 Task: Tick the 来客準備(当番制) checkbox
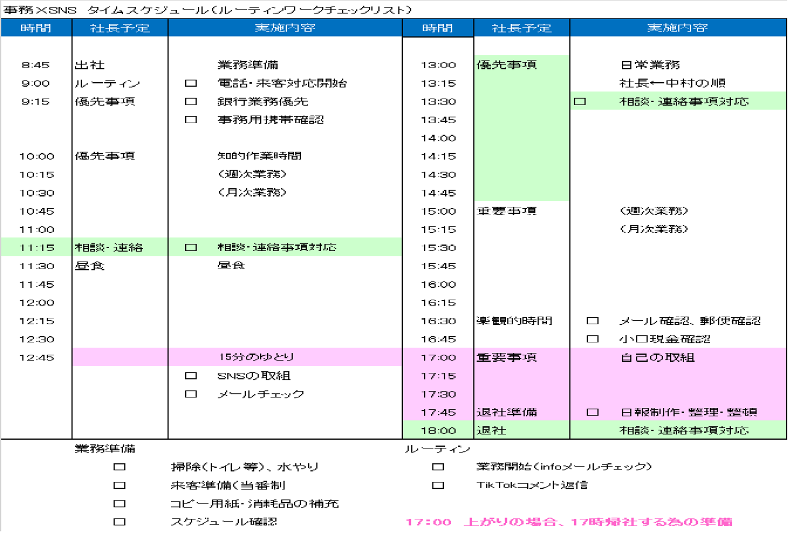(x=119, y=485)
